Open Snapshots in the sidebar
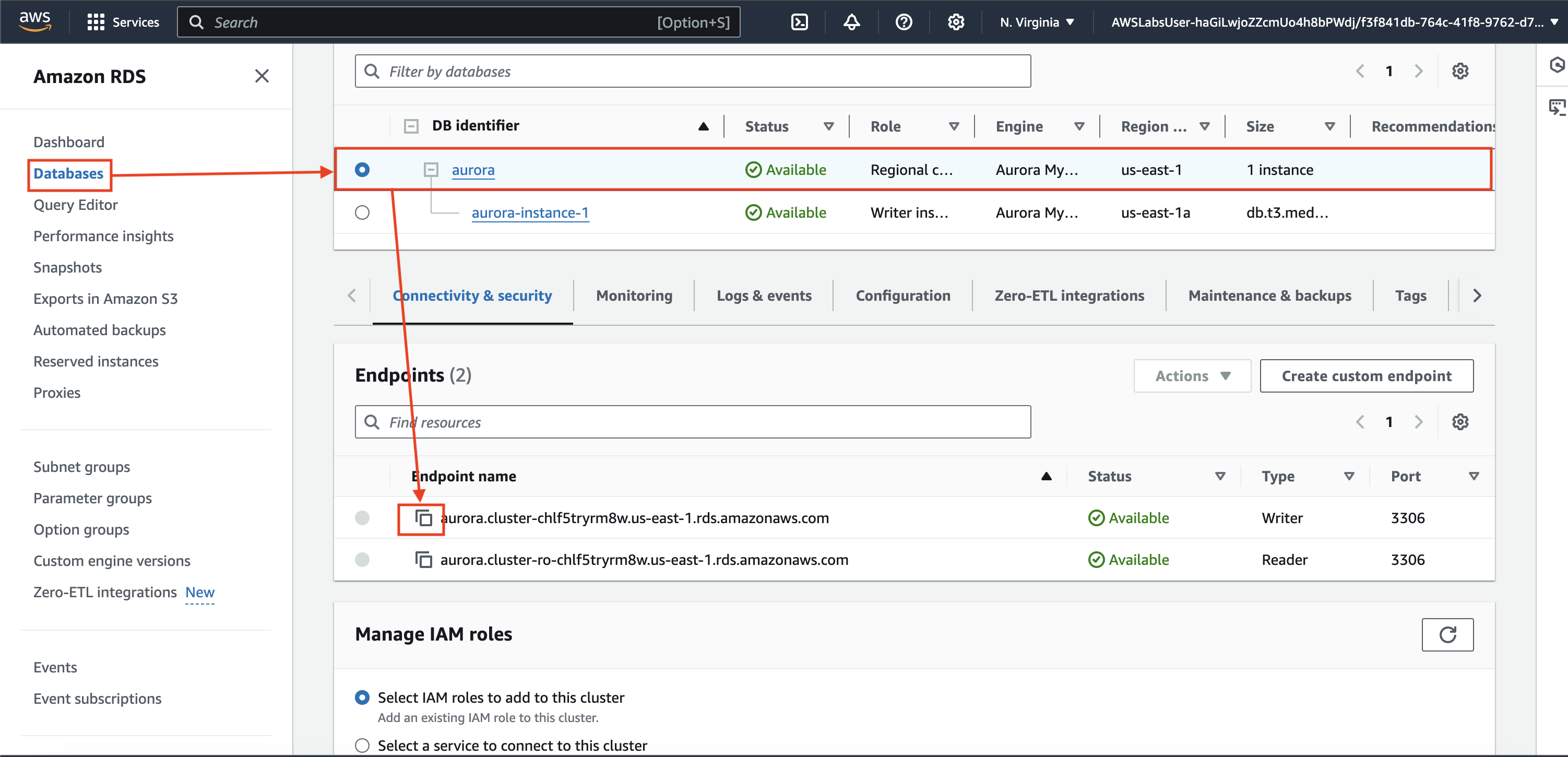This screenshot has width=1568, height=757. [67, 267]
